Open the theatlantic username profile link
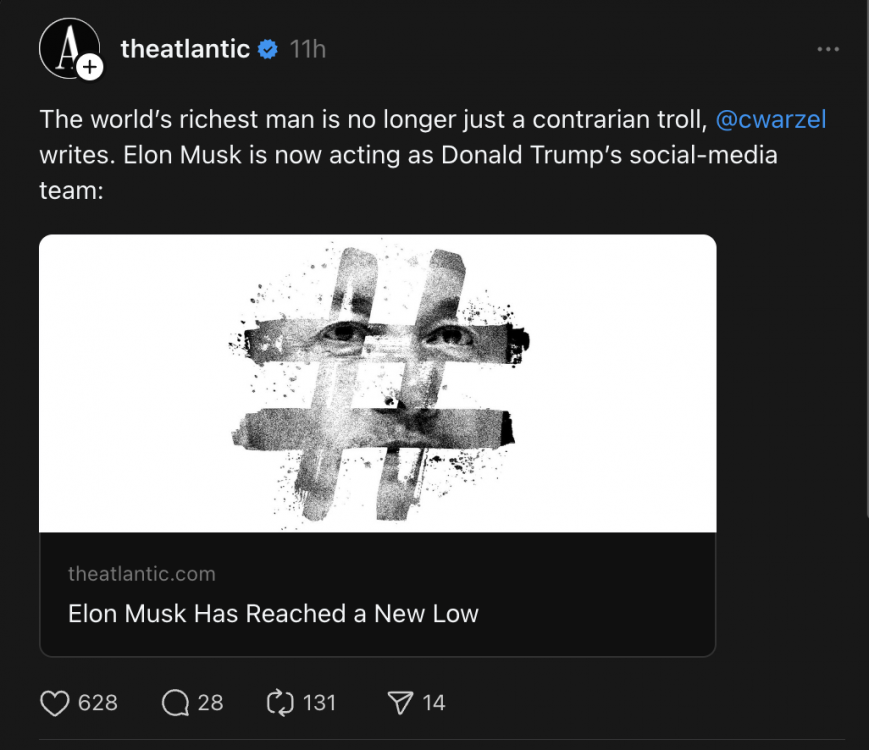869x750 pixels. [x=185, y=48]
